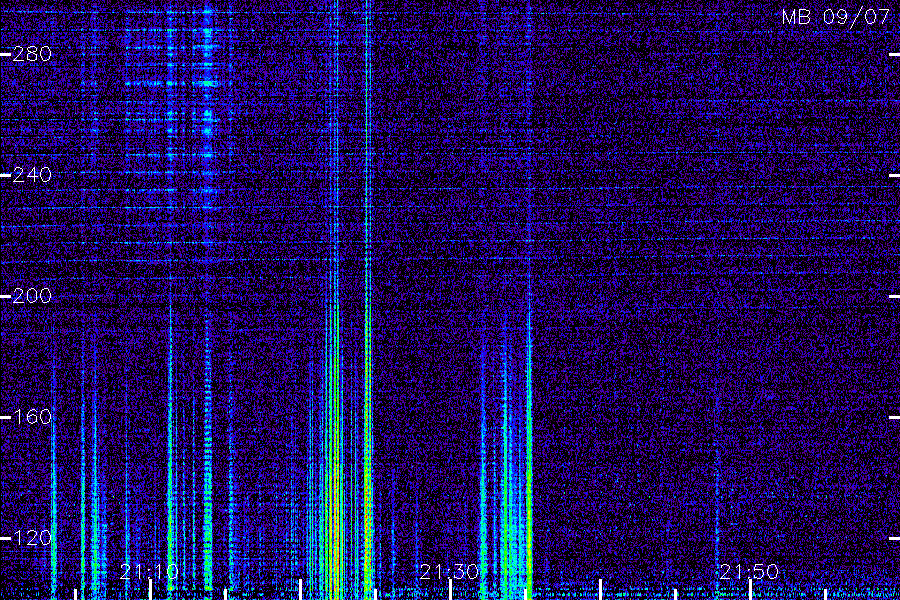Click the MB 09/07 date stamp

point(836,17)
